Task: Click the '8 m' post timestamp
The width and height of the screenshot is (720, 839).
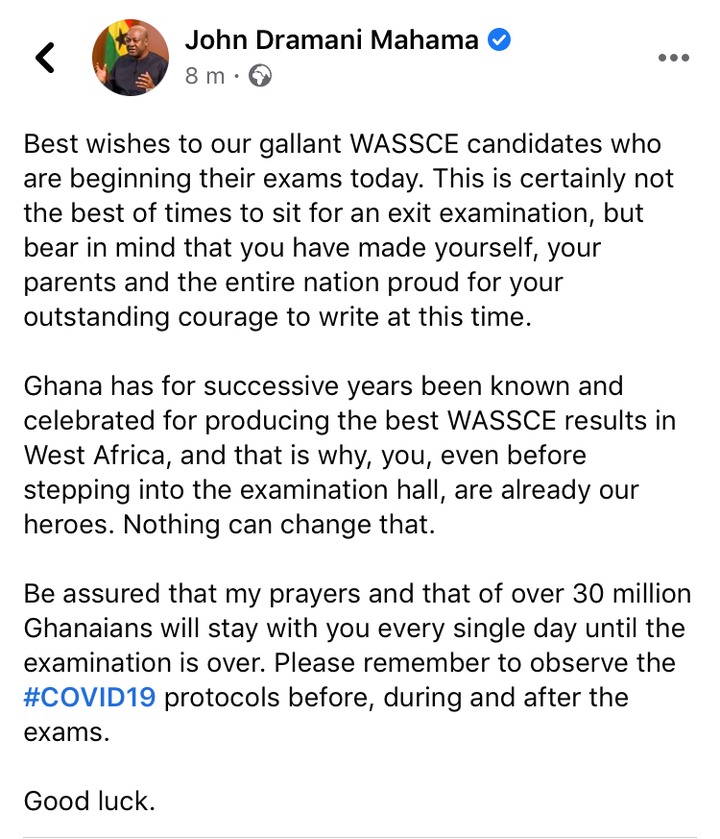Action: point(205,76)
